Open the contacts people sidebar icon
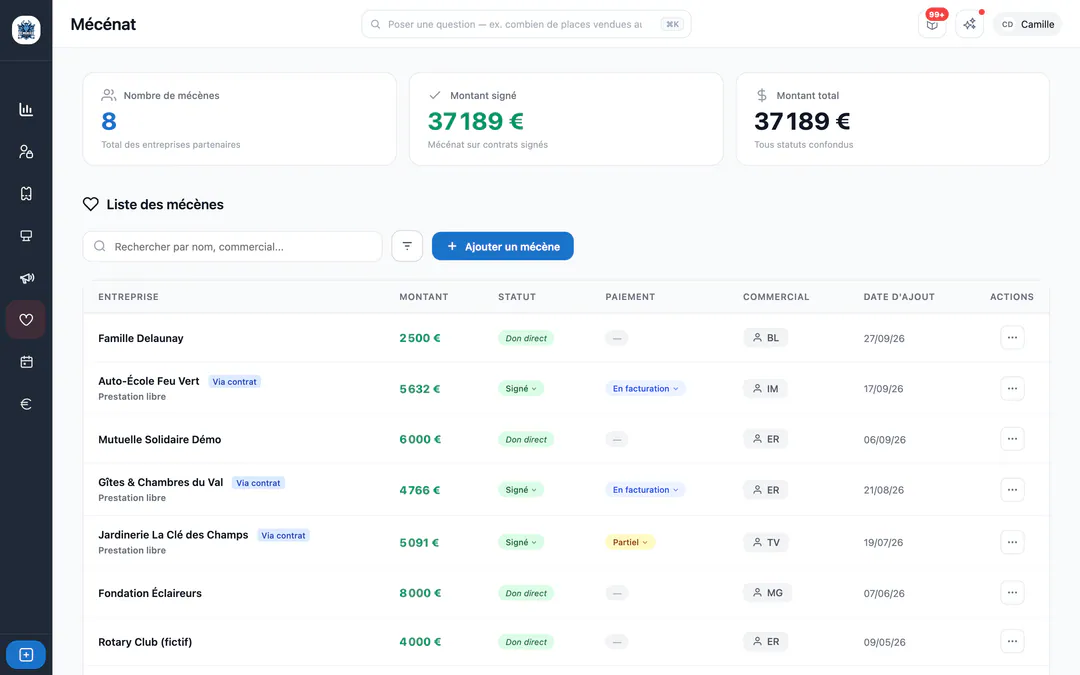1080x675 pixels. coord(26,152)
